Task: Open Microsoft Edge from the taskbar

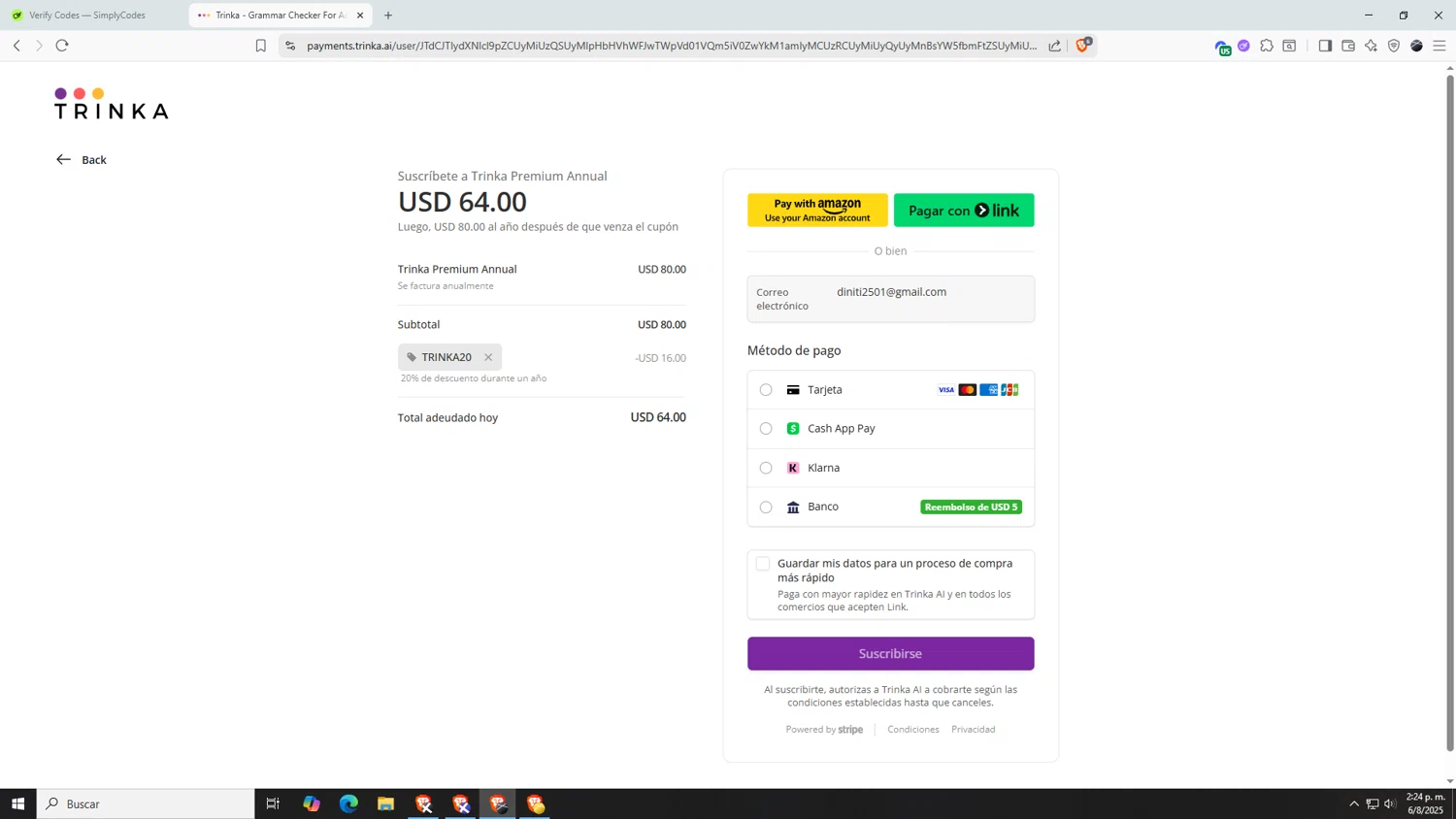Action: tap(348, 803)
